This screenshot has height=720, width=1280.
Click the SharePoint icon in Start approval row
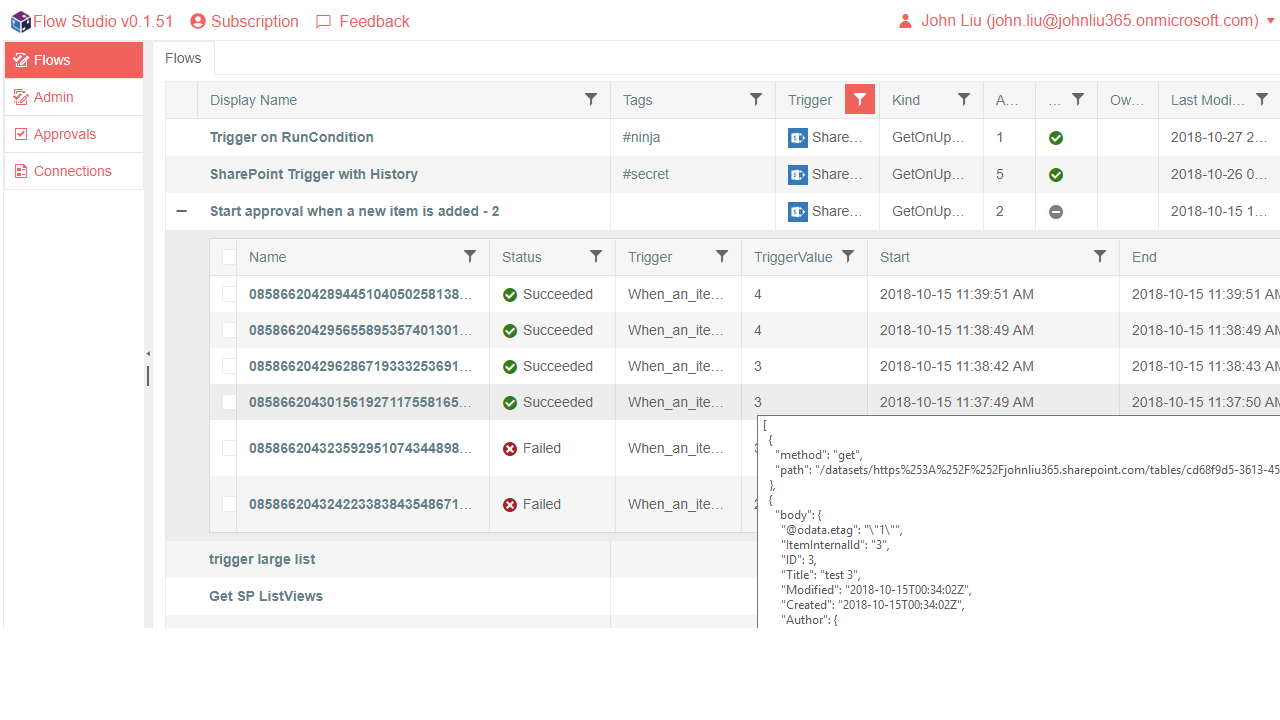798,212
